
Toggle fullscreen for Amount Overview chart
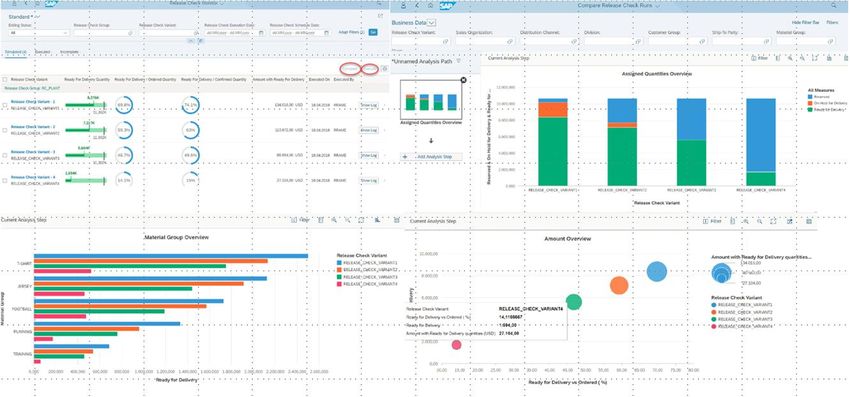coord(773,221)
